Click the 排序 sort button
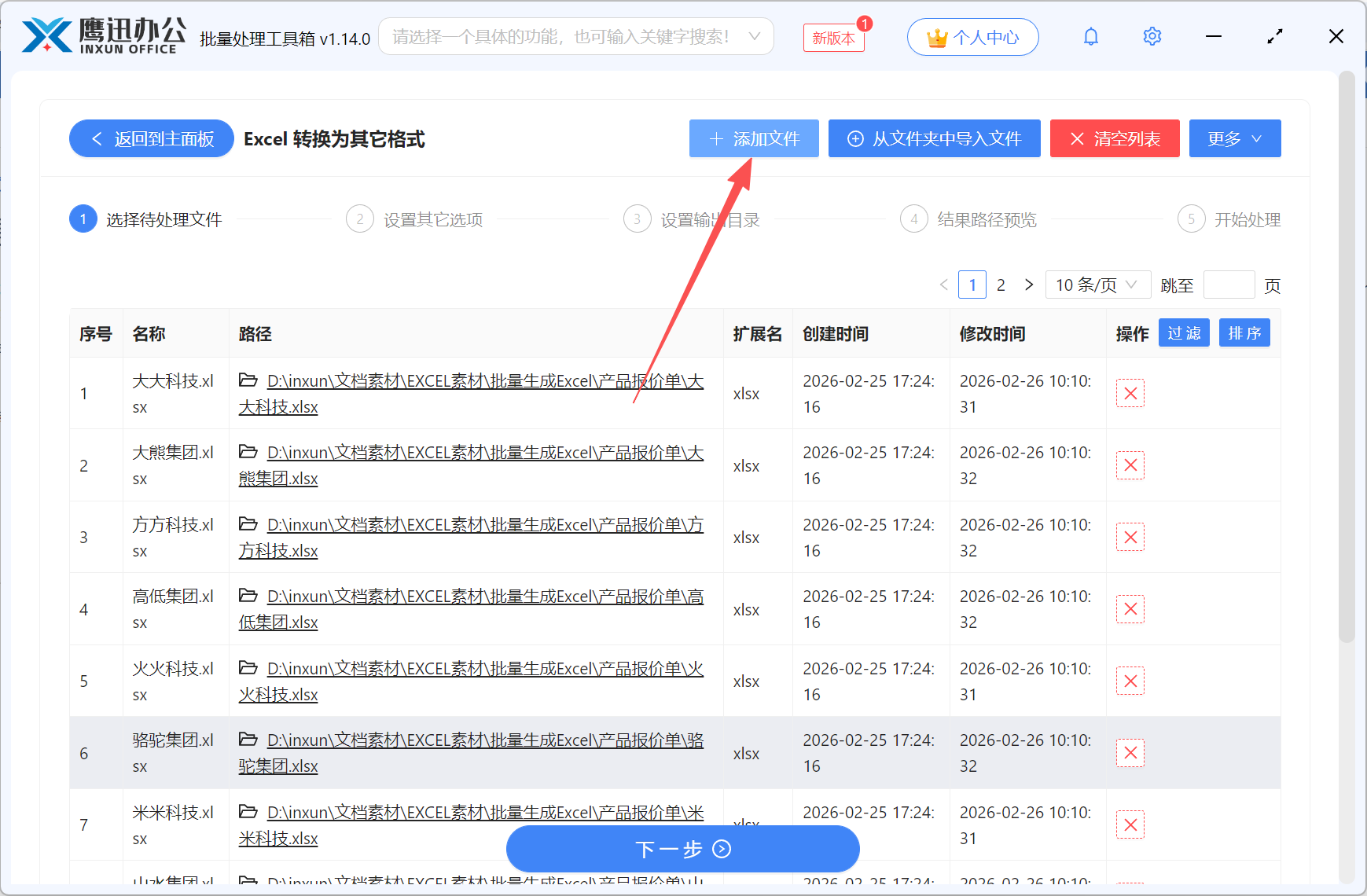Image resolution: width=1367 pixels, height=896 pixels. point(1244,332)
